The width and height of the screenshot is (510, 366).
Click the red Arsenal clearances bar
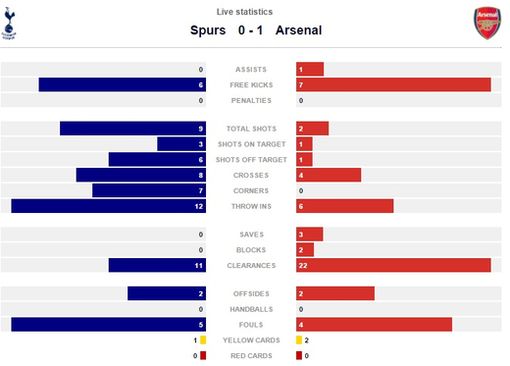tap(393, 265)
